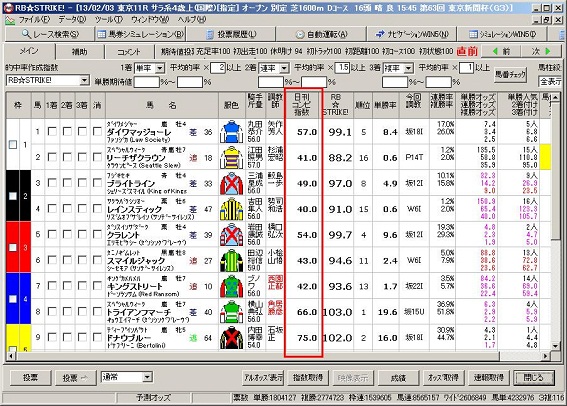Click jockey silk icon for ダイワマッジョーレ
567x406 pixels.
tap(231, 132)
